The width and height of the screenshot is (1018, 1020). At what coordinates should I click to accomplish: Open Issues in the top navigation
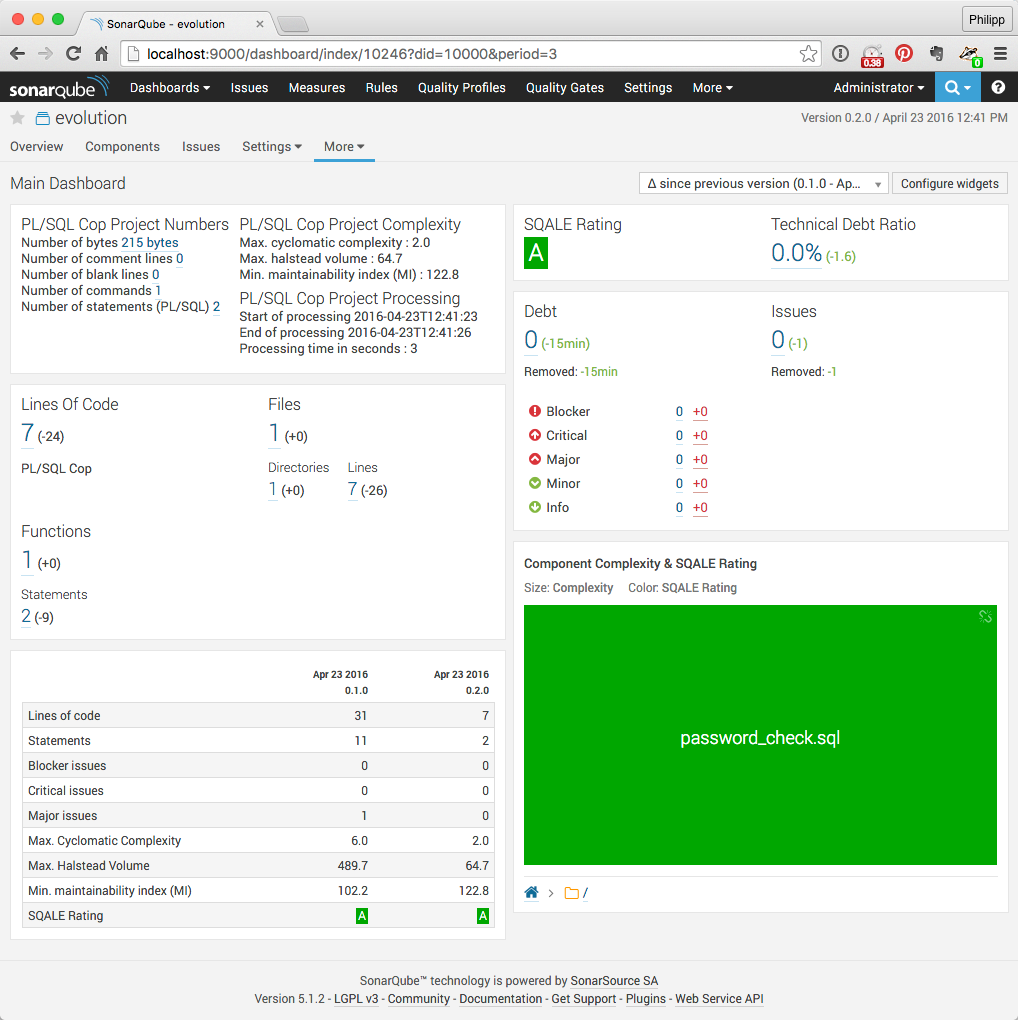pyautogui.click(x=249, y=87)
